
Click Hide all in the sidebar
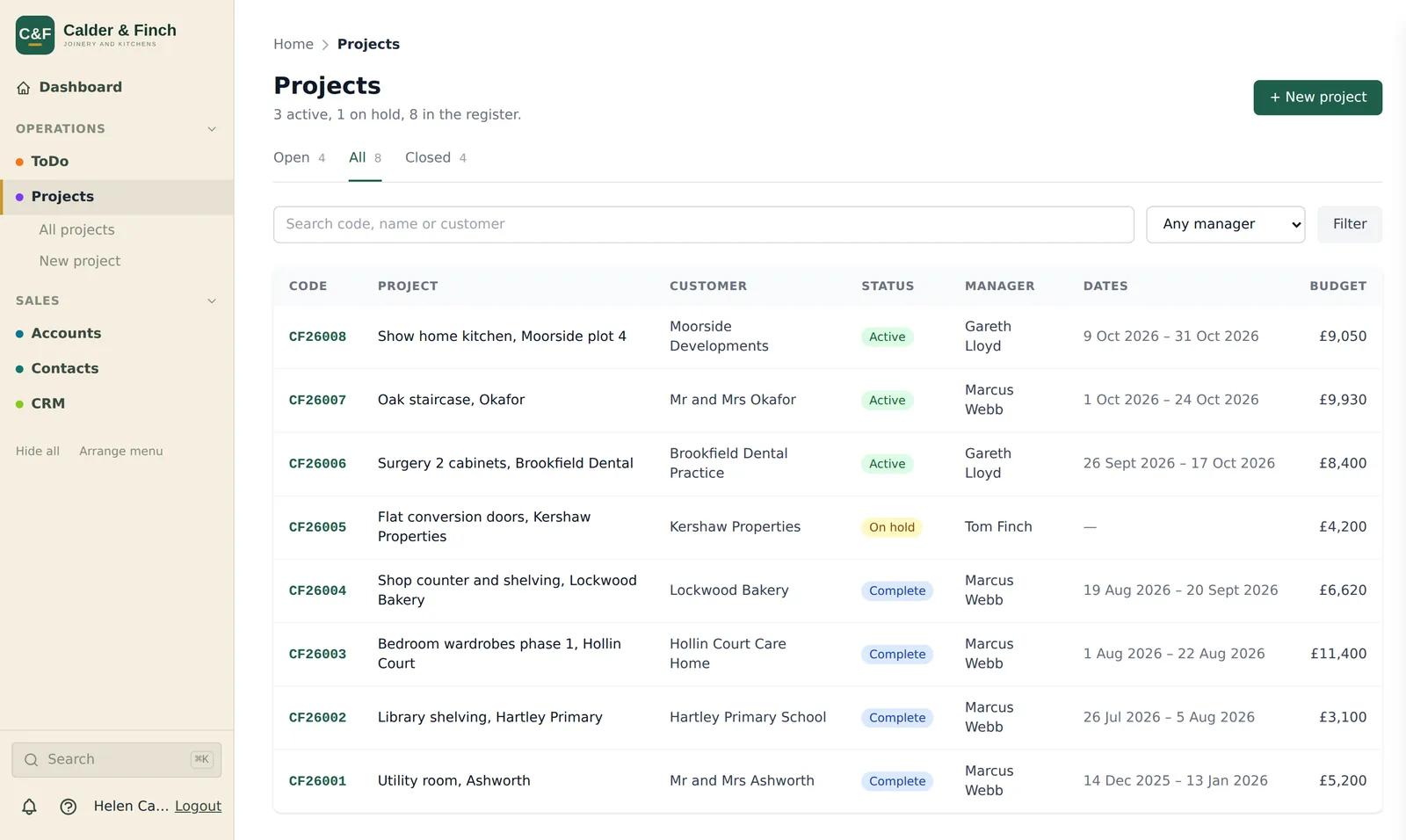pyautogui.click(x=38, y=452)
